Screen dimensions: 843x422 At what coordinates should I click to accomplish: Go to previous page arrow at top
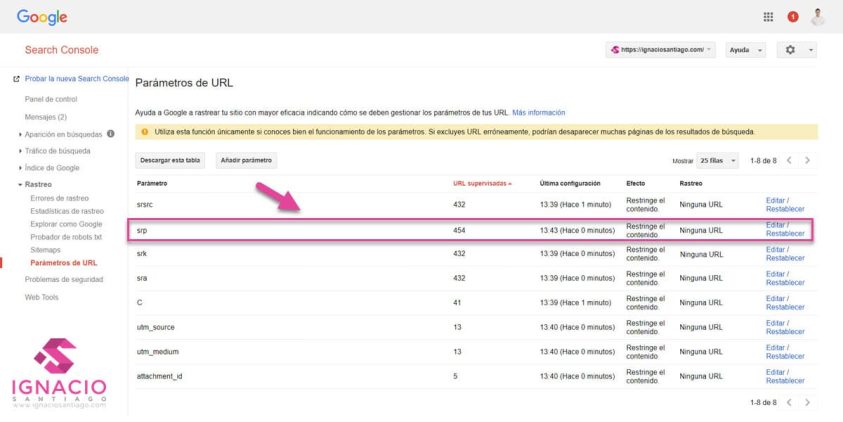[789, 160]
